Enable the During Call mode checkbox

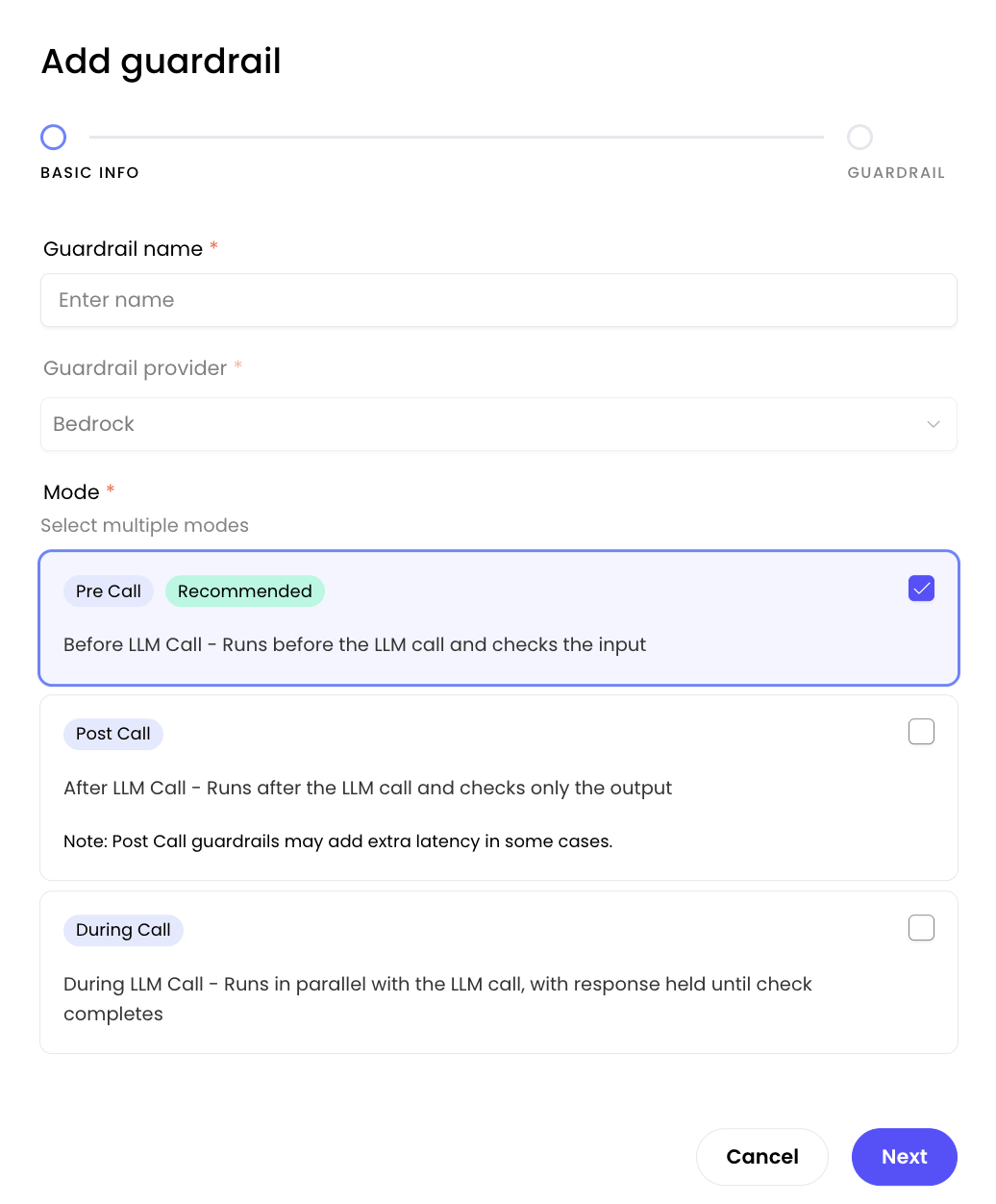click(x=921, y=928)
